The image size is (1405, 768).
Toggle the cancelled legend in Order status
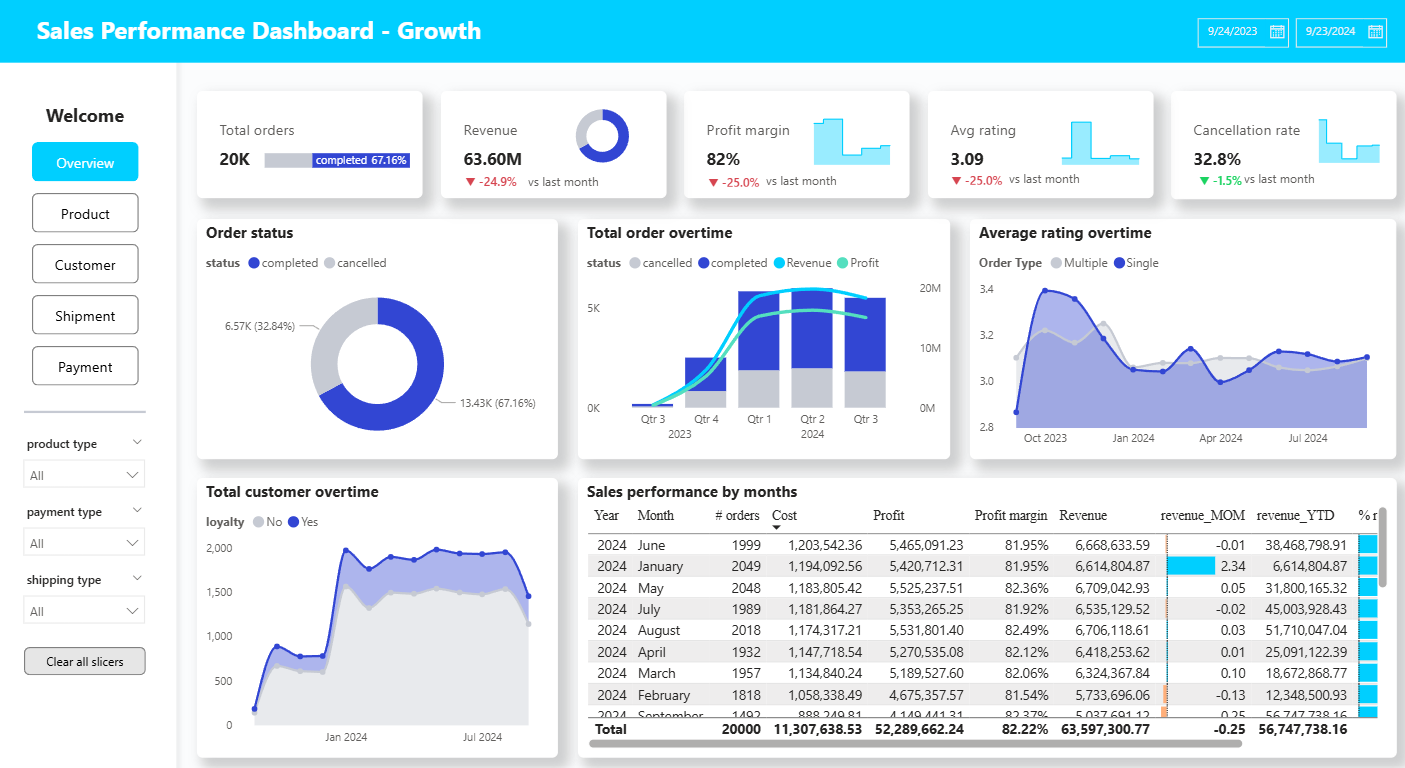coord(360,263)
